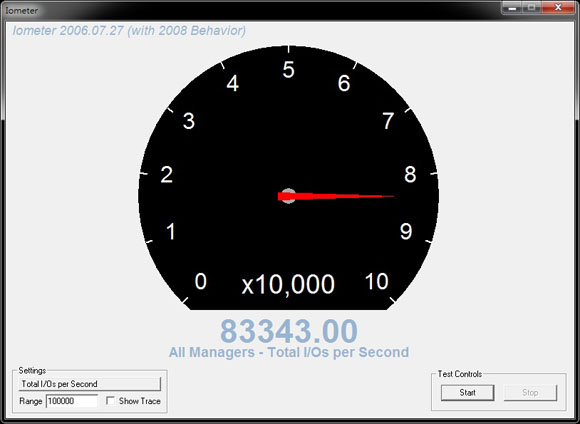Click the grayed-out Stop button
The height and width of the screenshot is (424, 580).
[530, 393]
